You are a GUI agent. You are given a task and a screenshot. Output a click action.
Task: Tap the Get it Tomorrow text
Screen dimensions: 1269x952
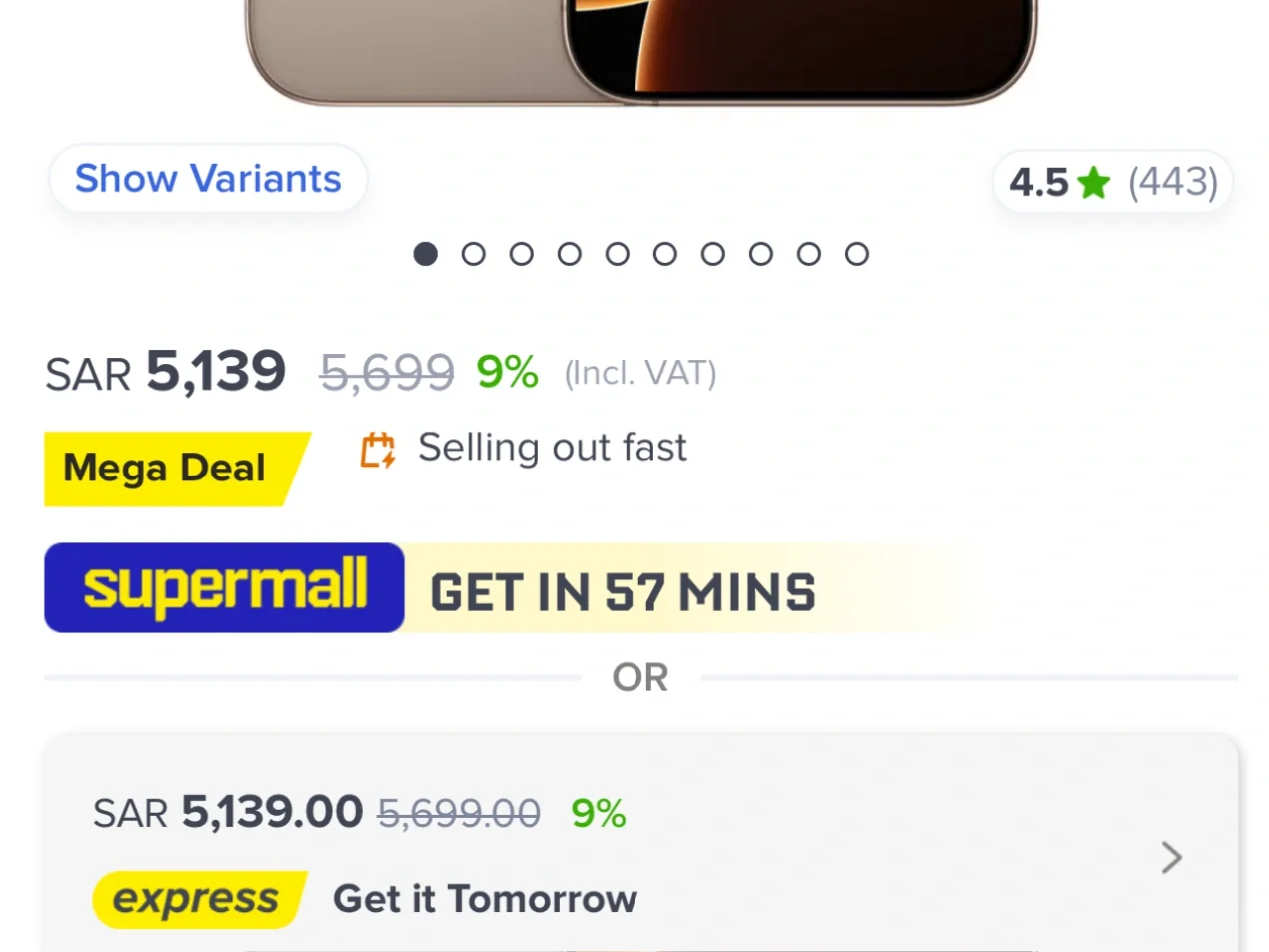tap(485, 899)
